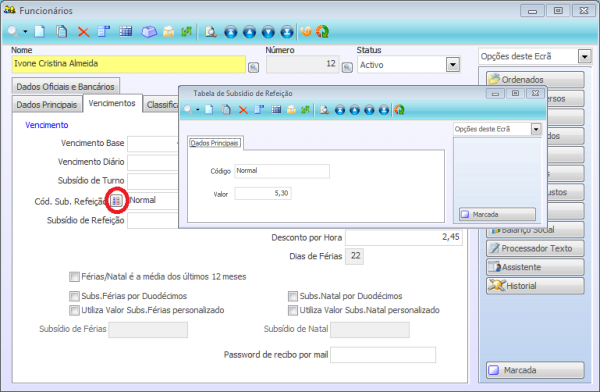Click the Password de recibo por mail field
Viewport: 600px width, 392px height.
coord(383,355)
